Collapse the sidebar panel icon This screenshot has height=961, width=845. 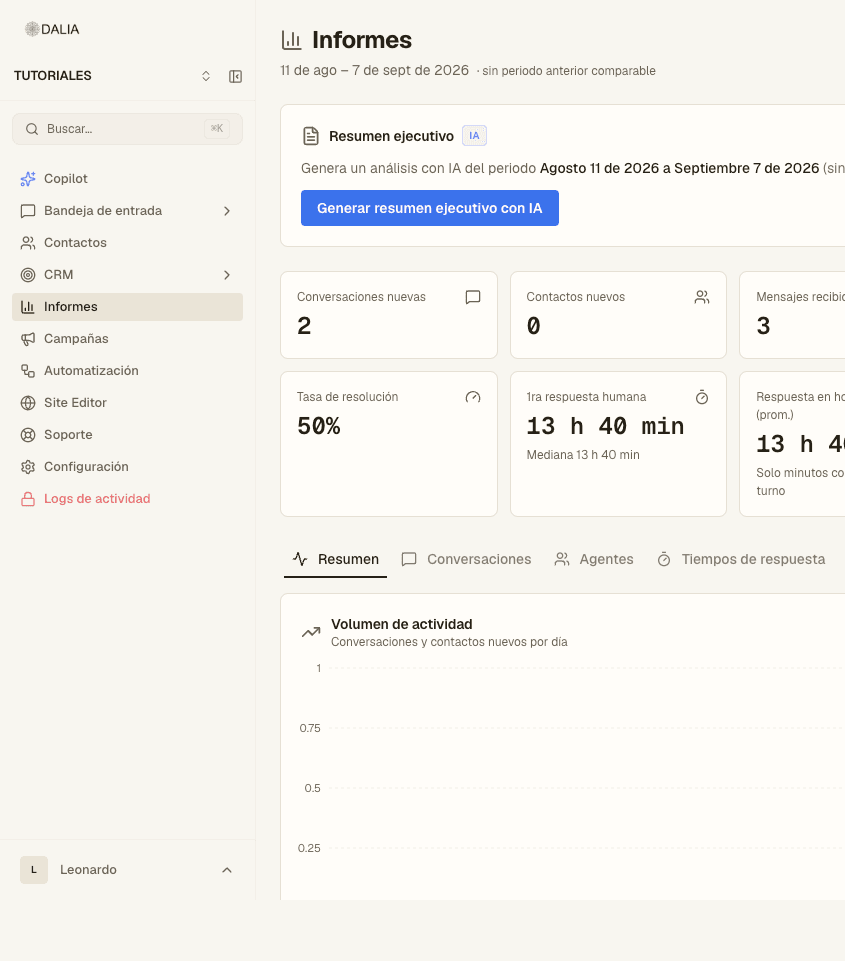pos(235,76)
